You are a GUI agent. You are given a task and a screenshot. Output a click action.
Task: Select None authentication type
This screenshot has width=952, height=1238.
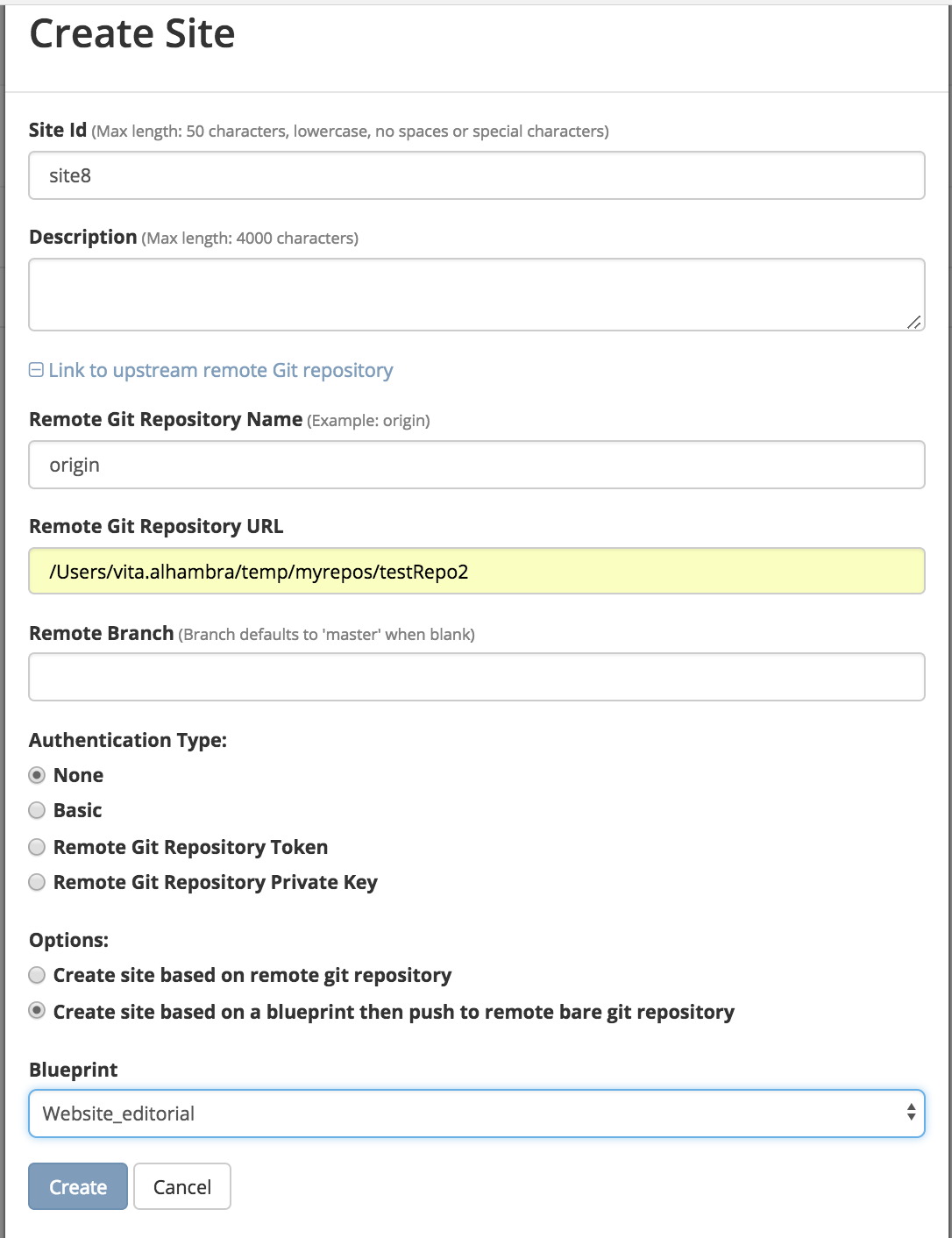point(37,775)
